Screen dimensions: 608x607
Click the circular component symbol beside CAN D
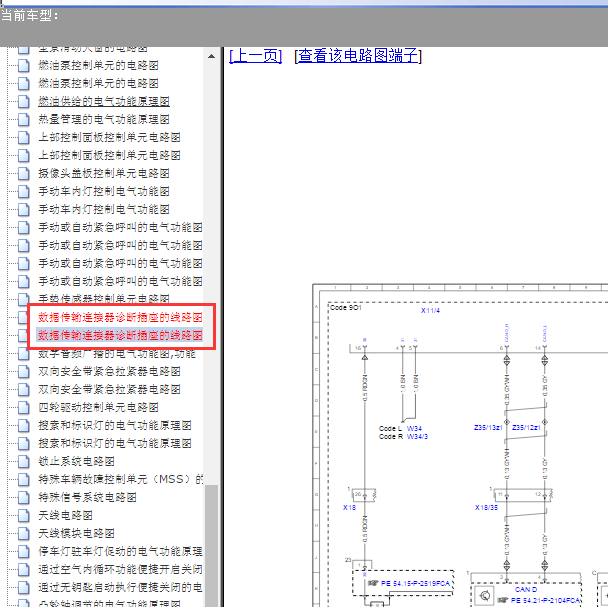(484, 595)
